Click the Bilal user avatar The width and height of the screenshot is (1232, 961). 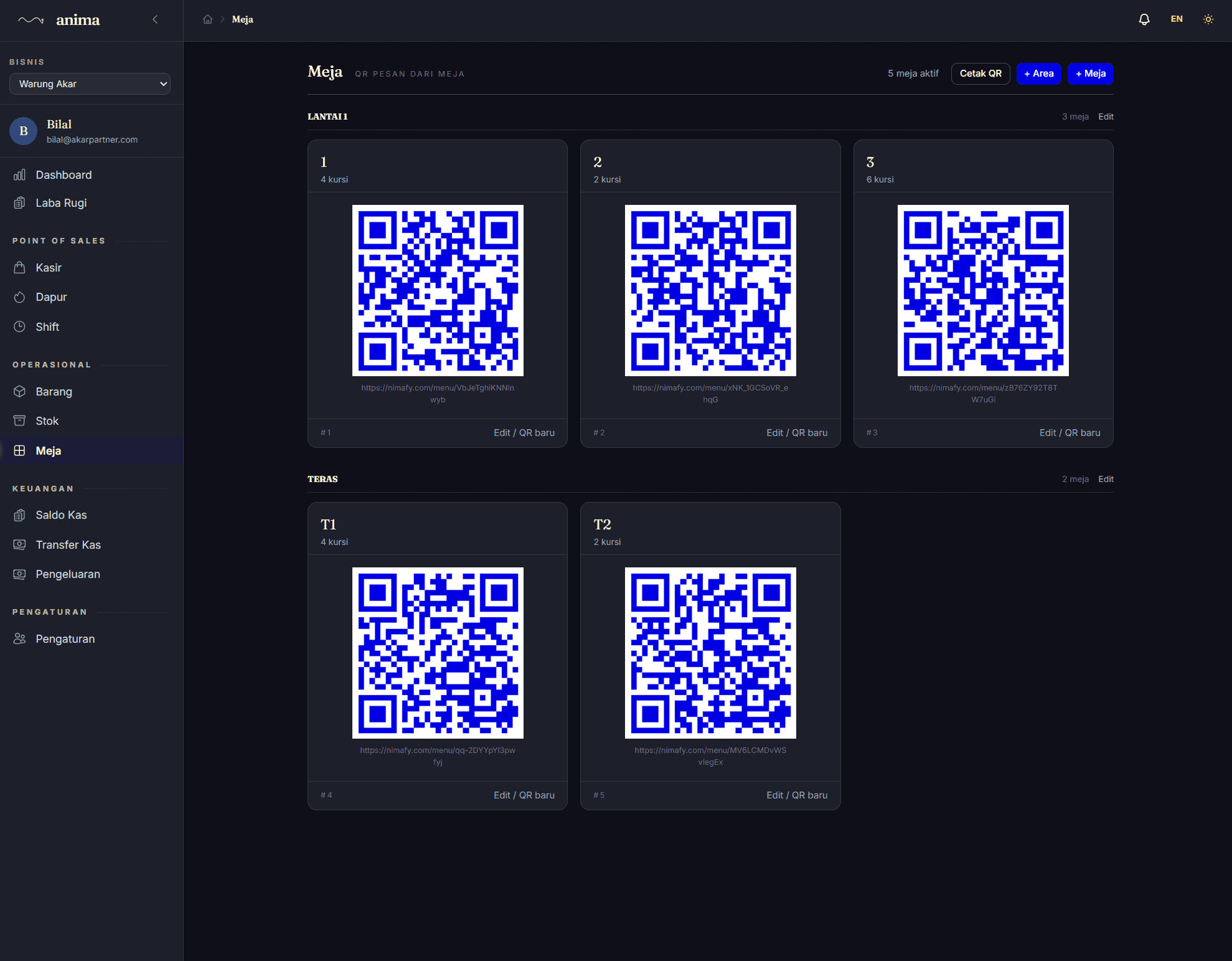coord(24,131)
